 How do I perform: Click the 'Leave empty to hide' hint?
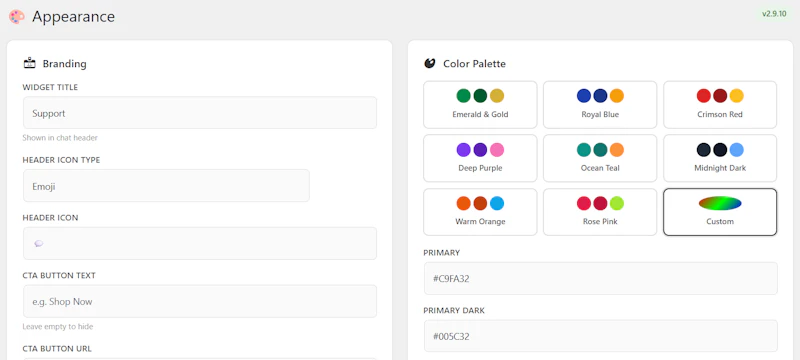click(x=58, y=326)
